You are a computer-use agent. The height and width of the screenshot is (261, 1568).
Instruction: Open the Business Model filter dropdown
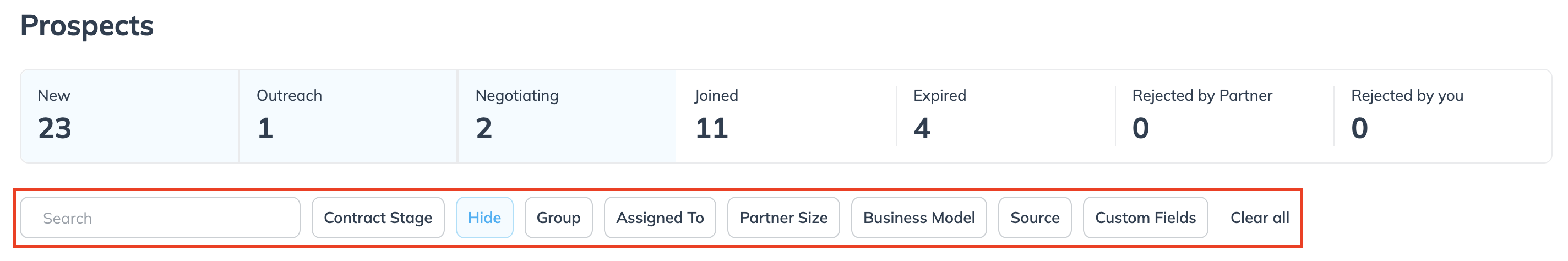tap(918, 218)
